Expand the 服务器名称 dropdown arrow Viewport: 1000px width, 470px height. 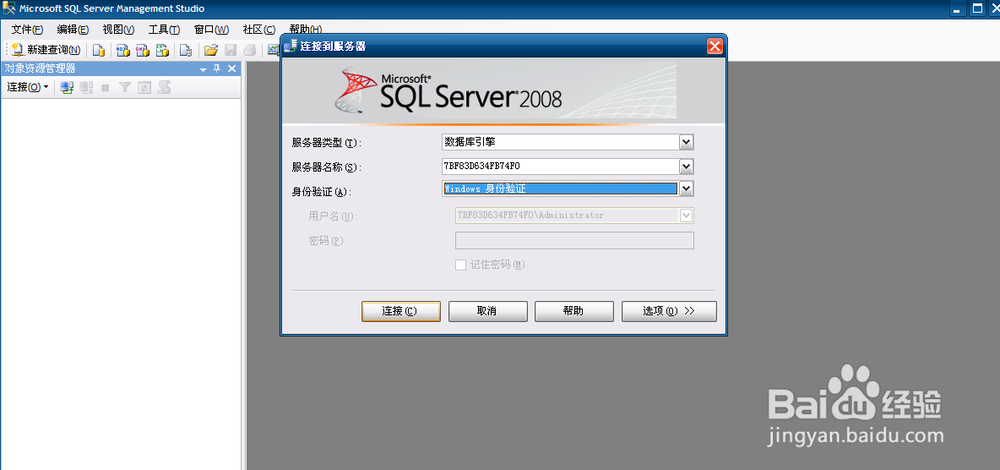click(686, 166)
